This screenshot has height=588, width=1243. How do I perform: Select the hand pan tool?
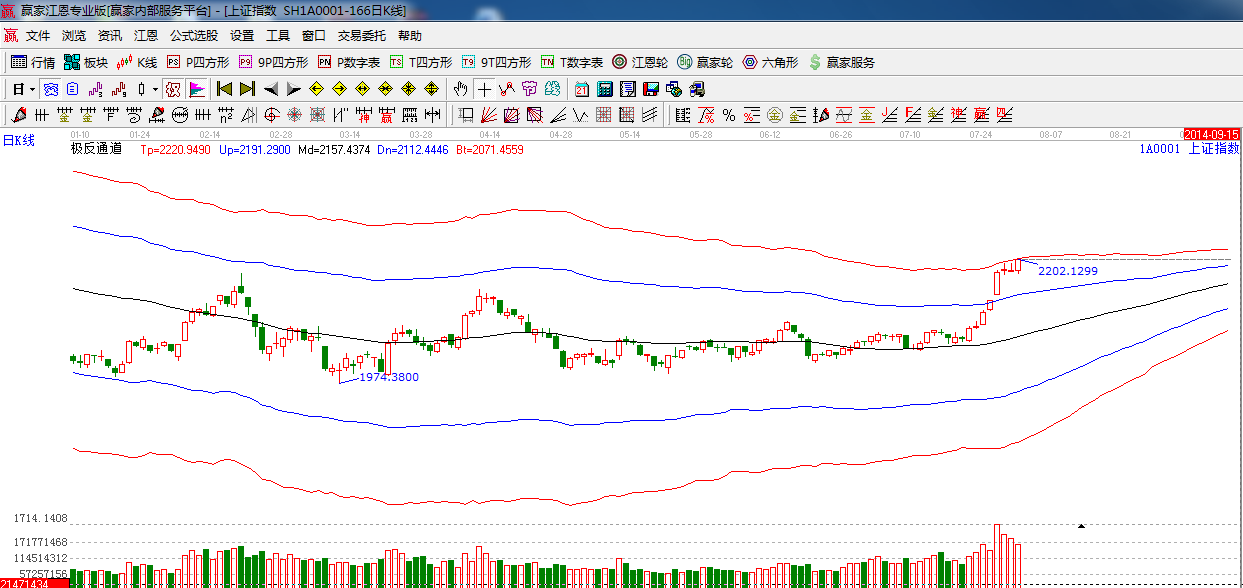(460, 89)
